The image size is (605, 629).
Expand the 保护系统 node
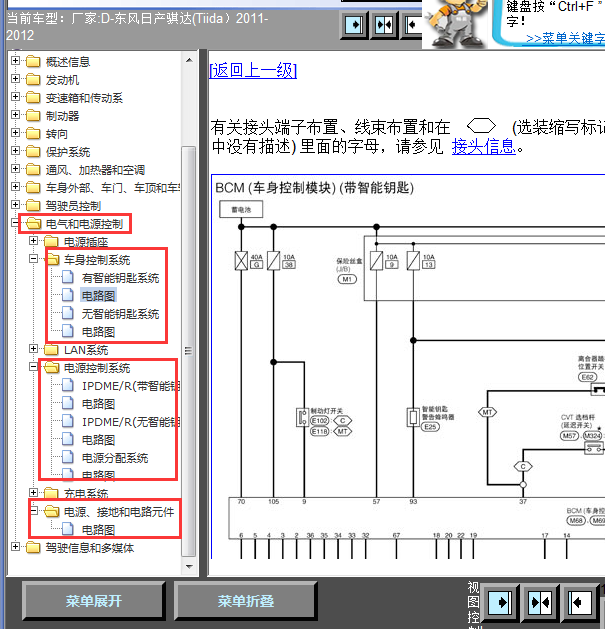15,151
